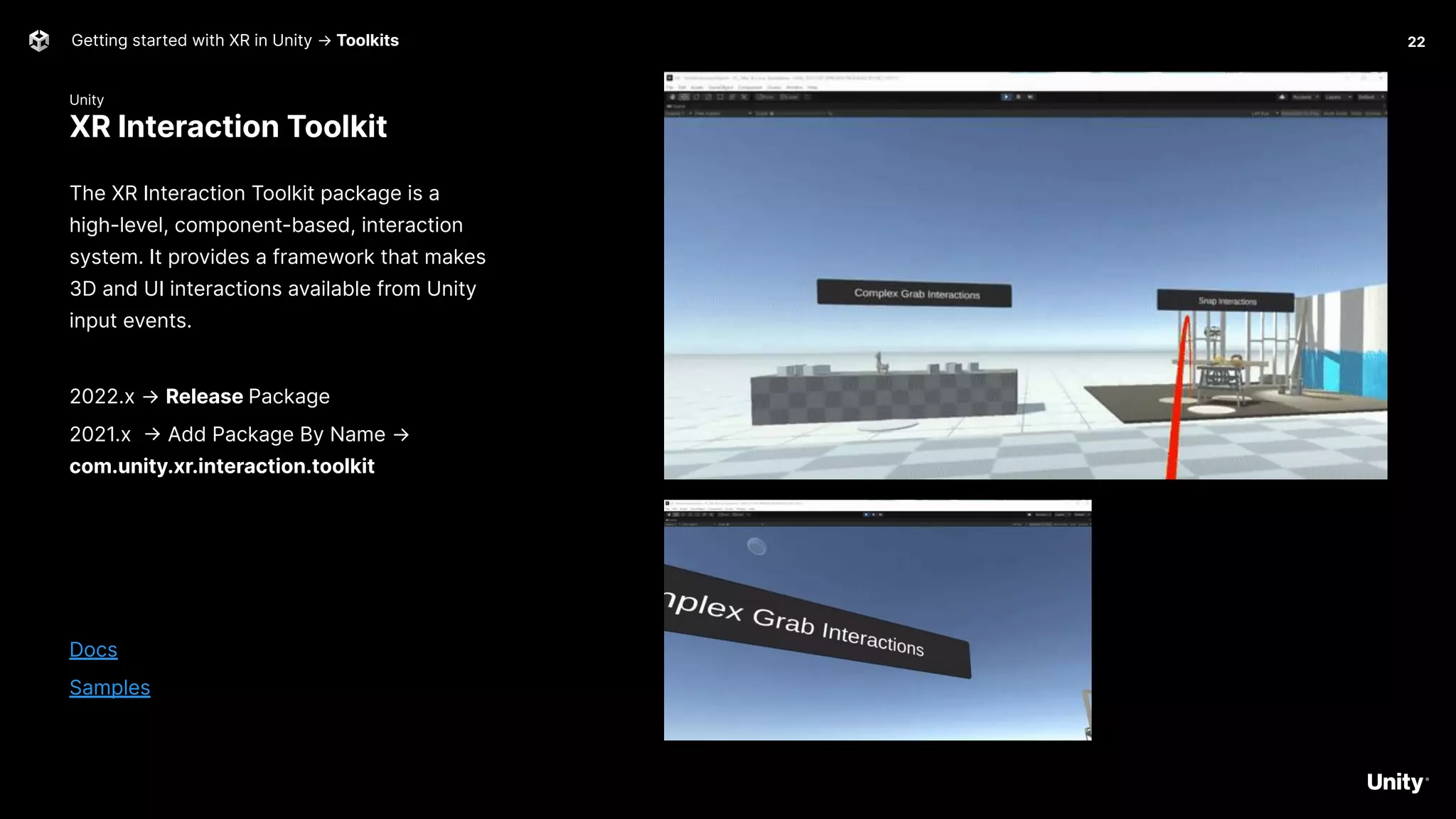Click the Unity wordmark at bottom right

1396,782
